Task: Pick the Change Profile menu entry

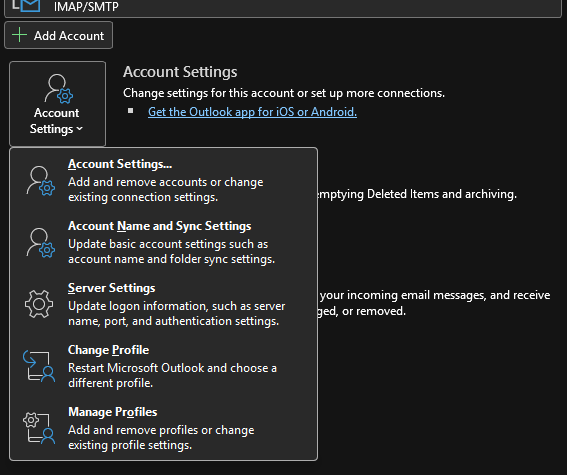Action: (163, 366)
